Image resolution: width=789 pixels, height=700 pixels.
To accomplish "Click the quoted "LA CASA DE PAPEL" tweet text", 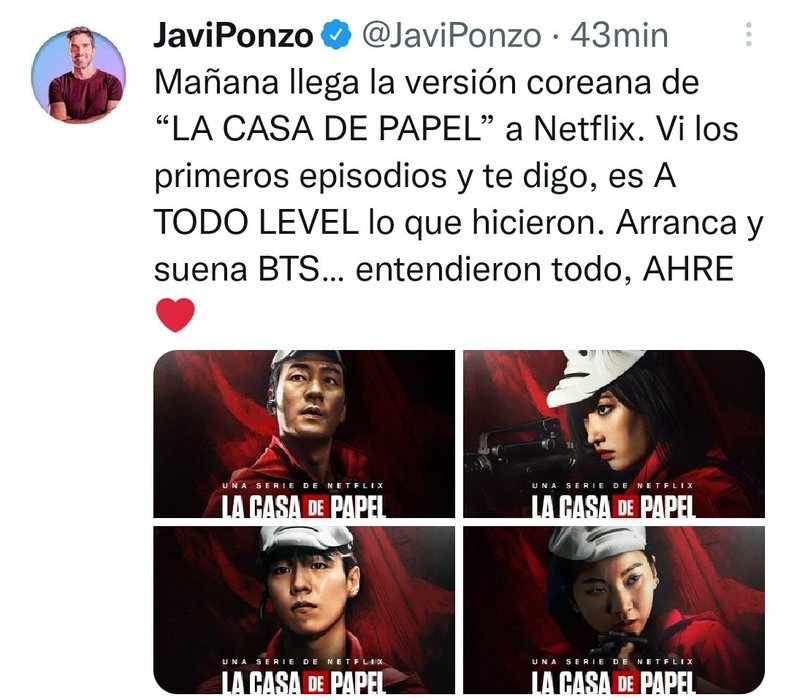I will (x=325, y=128).
